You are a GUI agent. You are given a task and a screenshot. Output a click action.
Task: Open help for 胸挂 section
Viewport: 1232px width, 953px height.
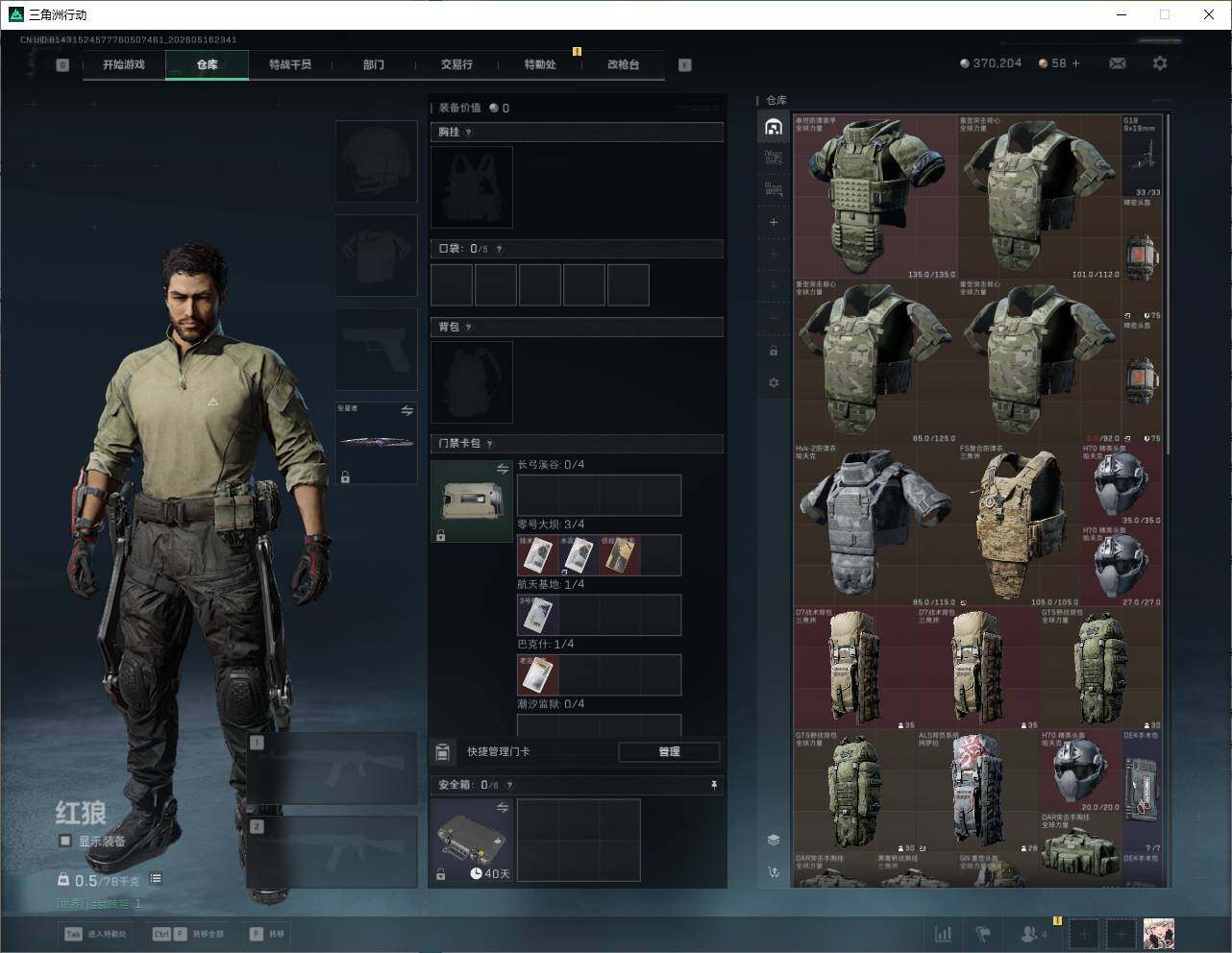pos(469,133)
